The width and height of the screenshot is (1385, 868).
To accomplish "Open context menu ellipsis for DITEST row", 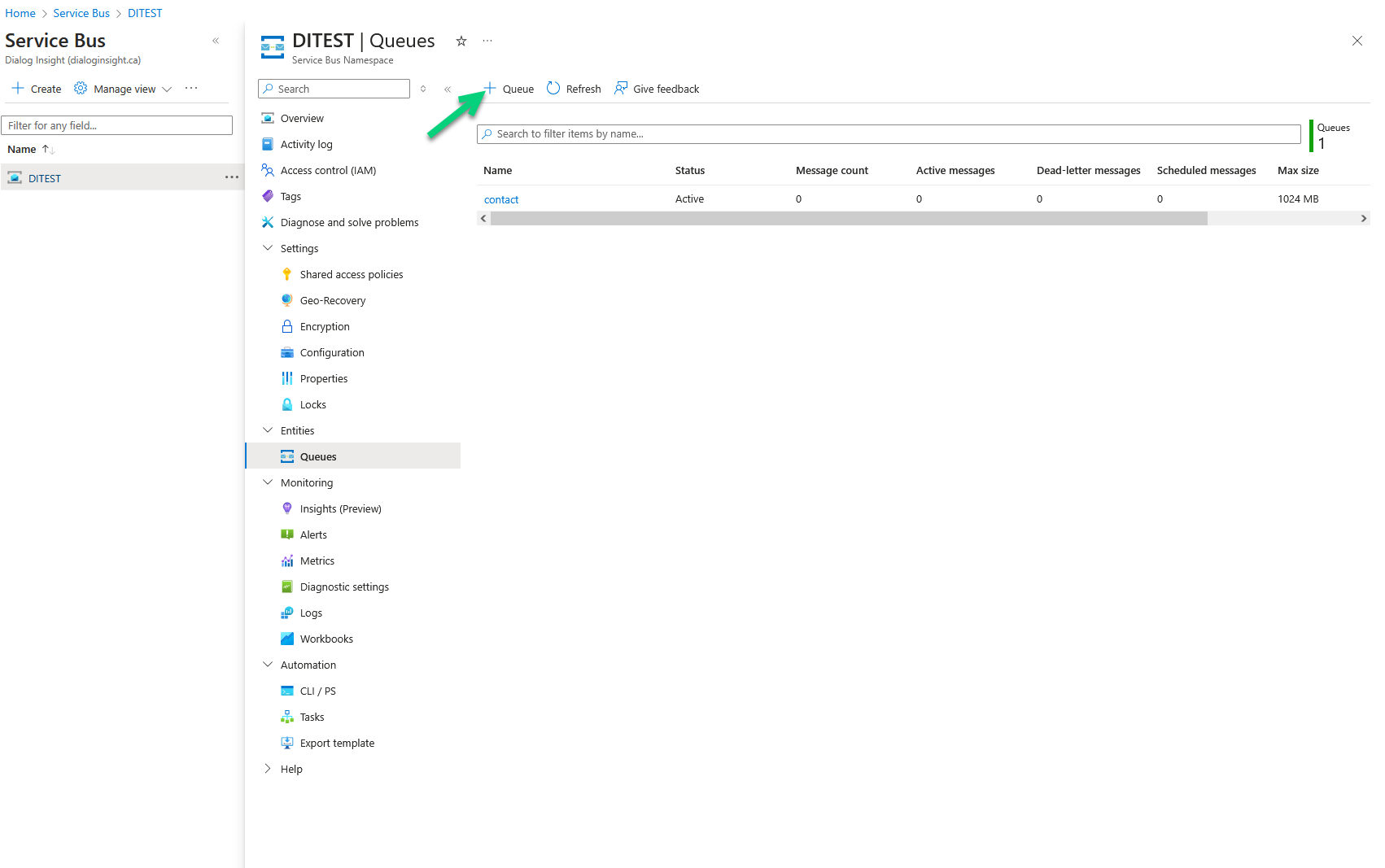I will coord(232,177).
